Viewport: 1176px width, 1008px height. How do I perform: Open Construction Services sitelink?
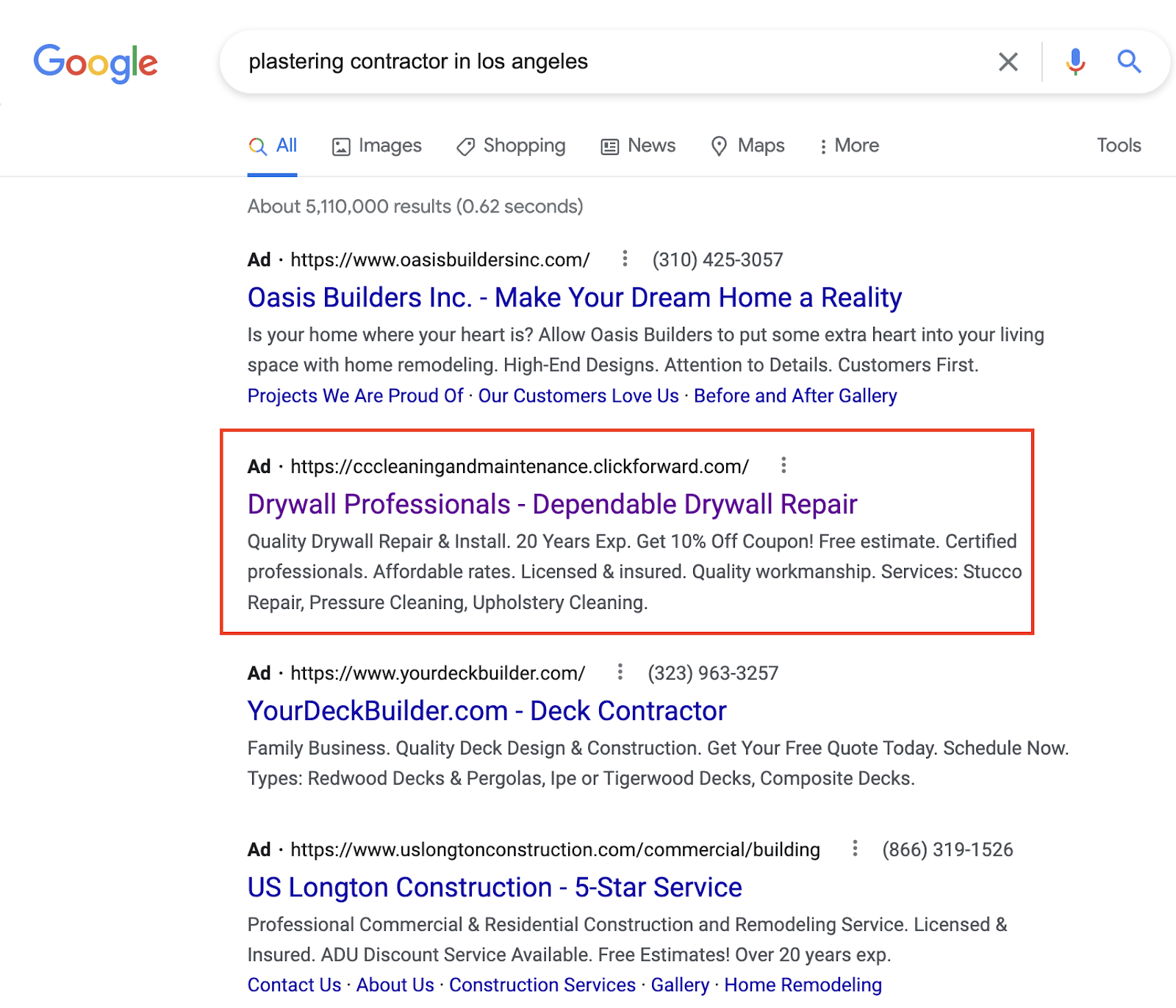(542, 985)
